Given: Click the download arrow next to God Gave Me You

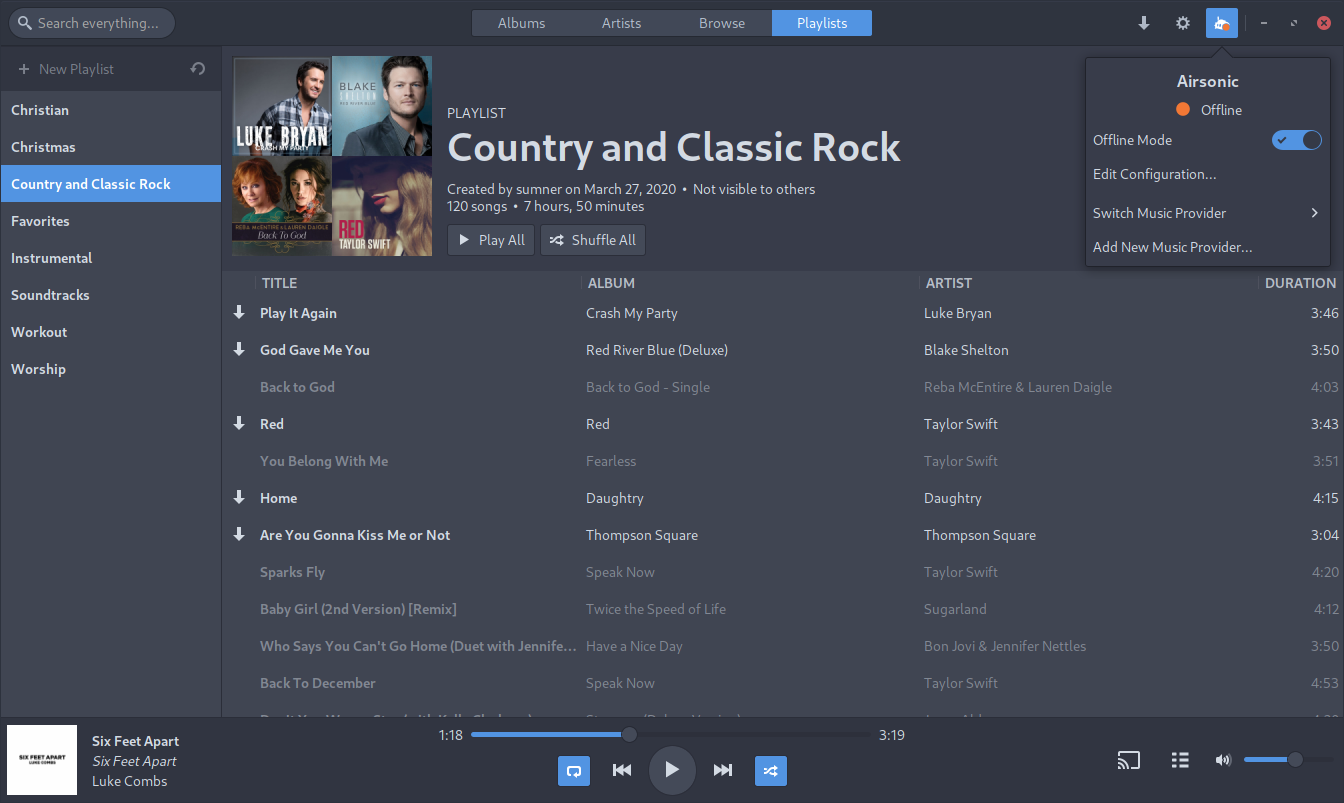Looking at the screenshot, I should pos(239,350).
